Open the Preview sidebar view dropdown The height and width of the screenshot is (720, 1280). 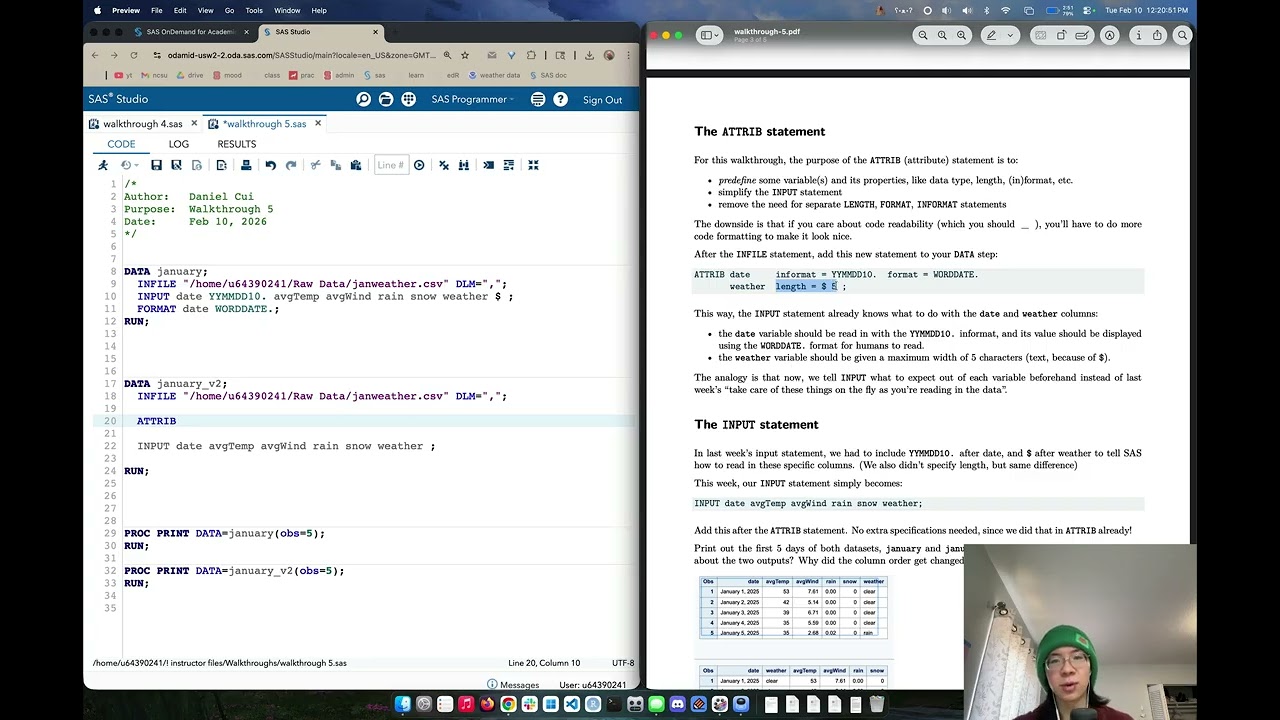(710, 35)
